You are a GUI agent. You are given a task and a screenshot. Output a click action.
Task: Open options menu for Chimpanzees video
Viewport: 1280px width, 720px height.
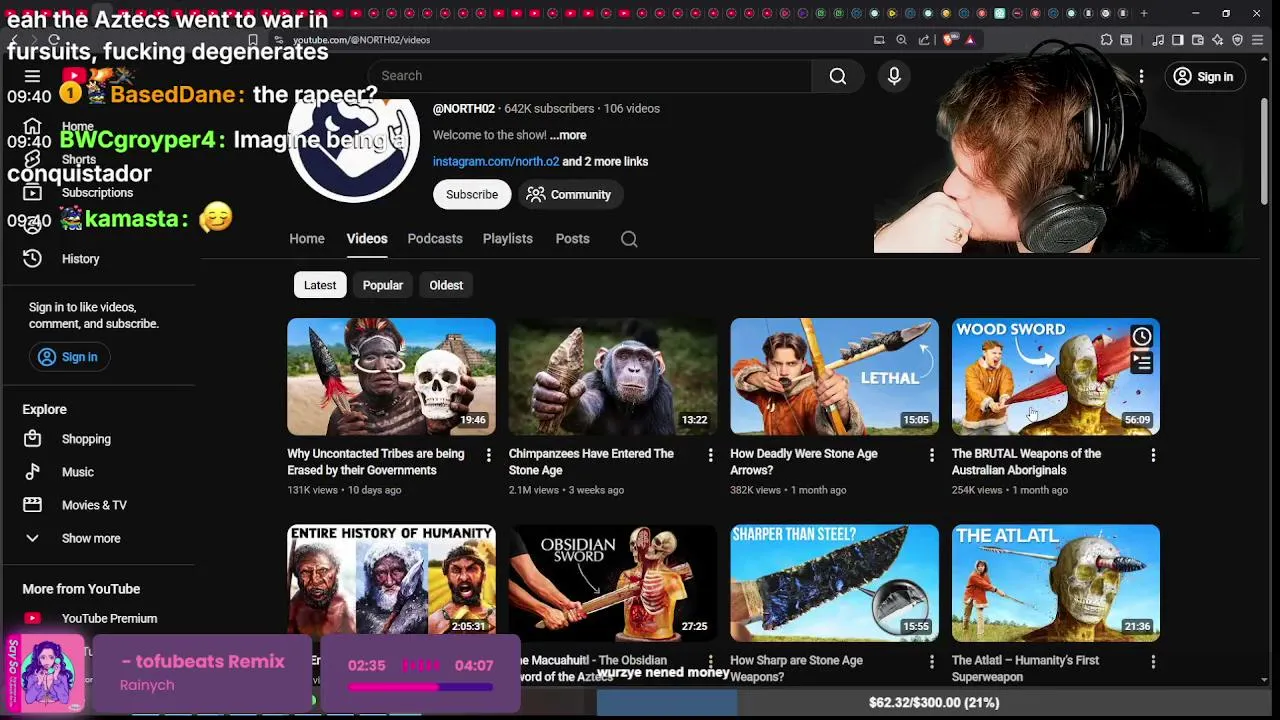tap(710, 455)
